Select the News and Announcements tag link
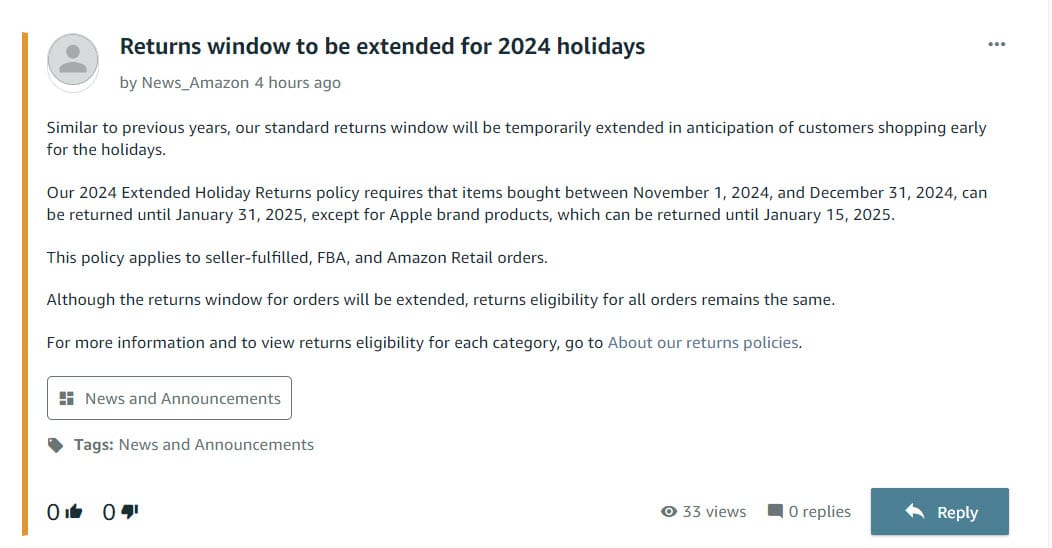Screen dimensions: 1052x548 pyautogui.click(x=216, y=444)
